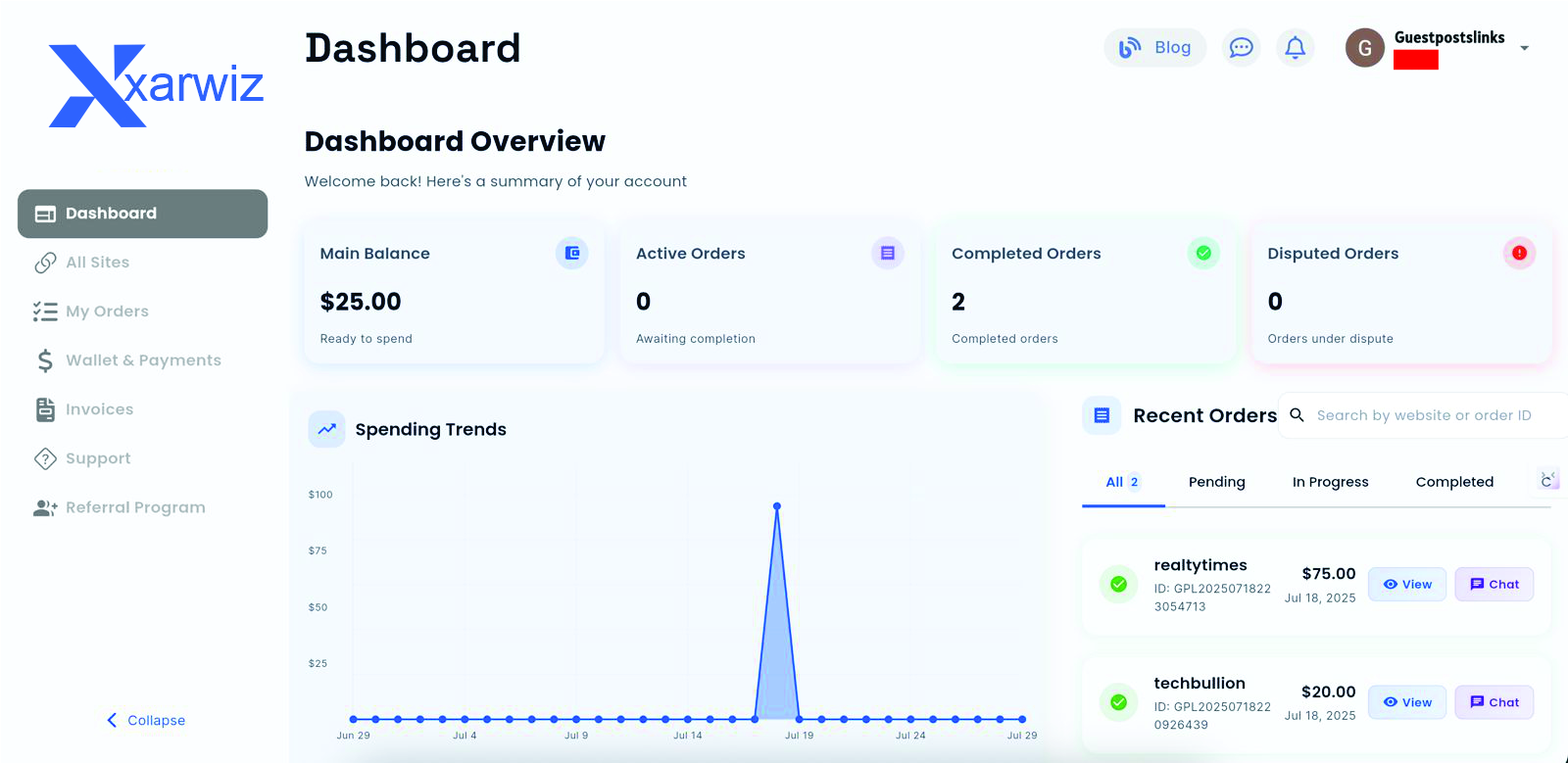Click the Completed Orders card title
The height and width of the screenshot is (763, 1568).
[1026, 254]
